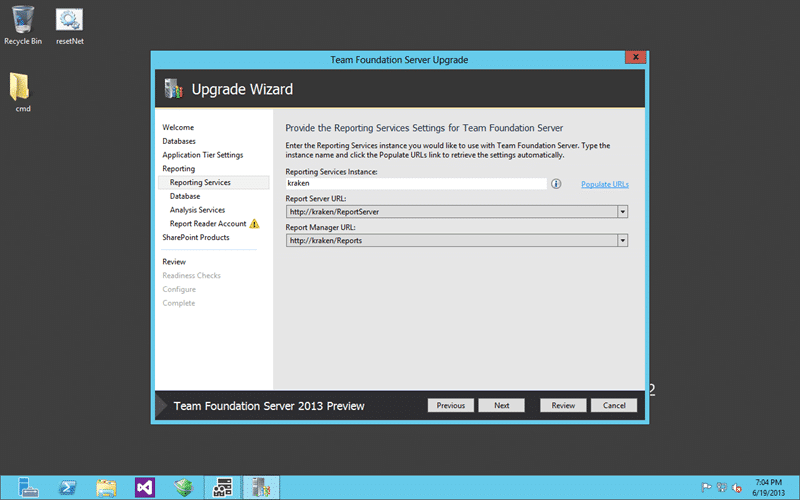
Task: Go to the Review step in the sidebar
Action: click(174, 261)
